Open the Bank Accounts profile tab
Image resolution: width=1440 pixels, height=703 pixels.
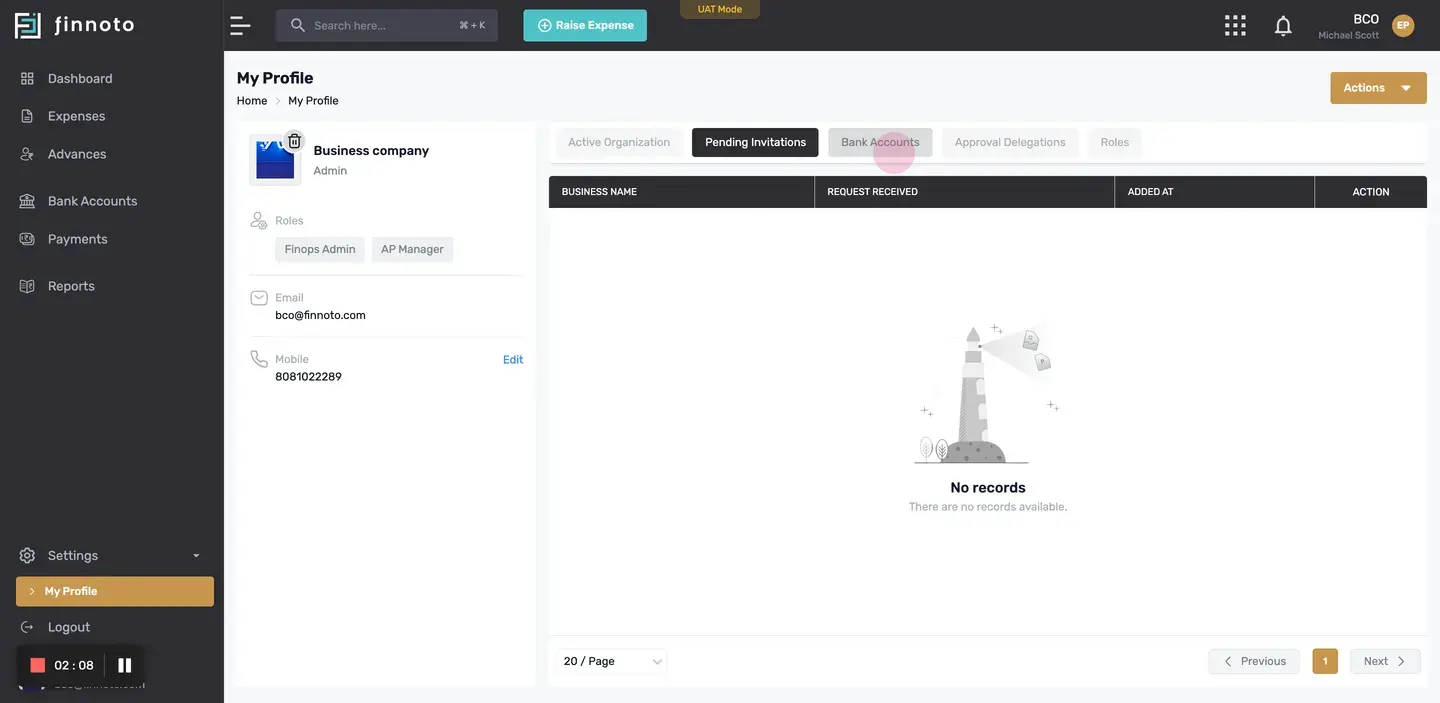click(x=880, y=142)
